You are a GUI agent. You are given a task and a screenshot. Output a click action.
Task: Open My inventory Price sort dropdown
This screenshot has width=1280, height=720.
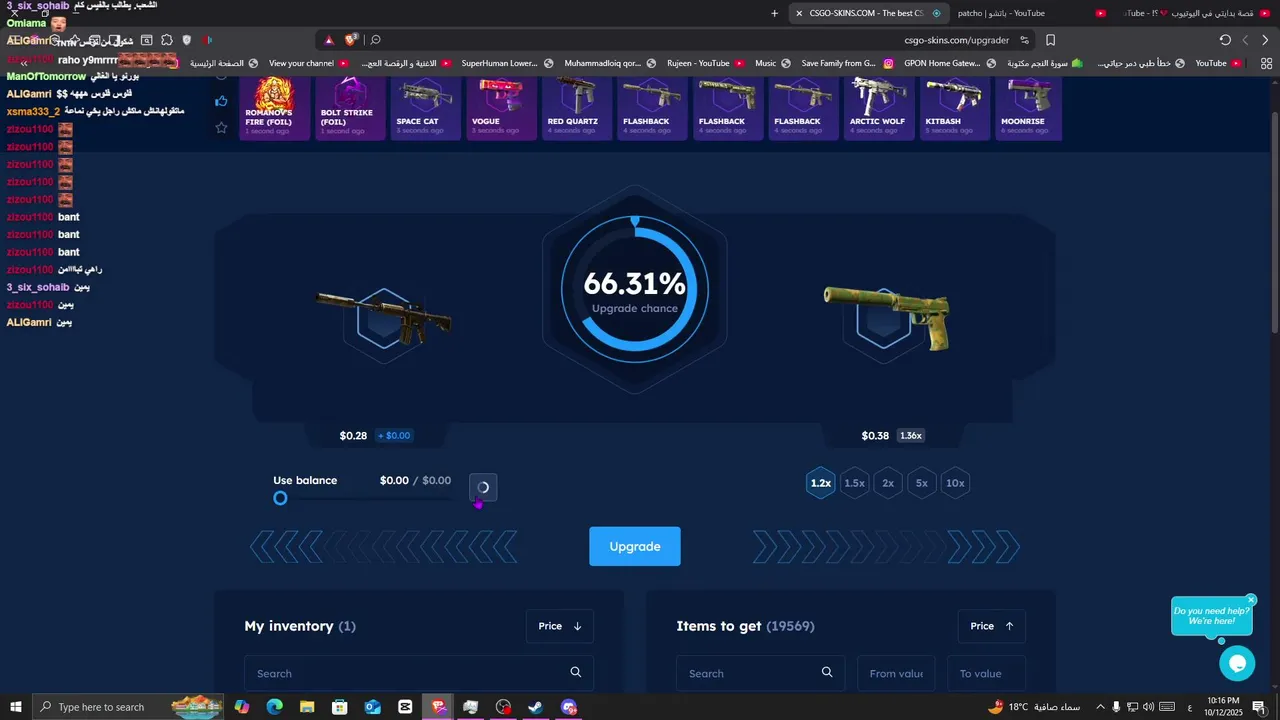click(x=560, y=626)
